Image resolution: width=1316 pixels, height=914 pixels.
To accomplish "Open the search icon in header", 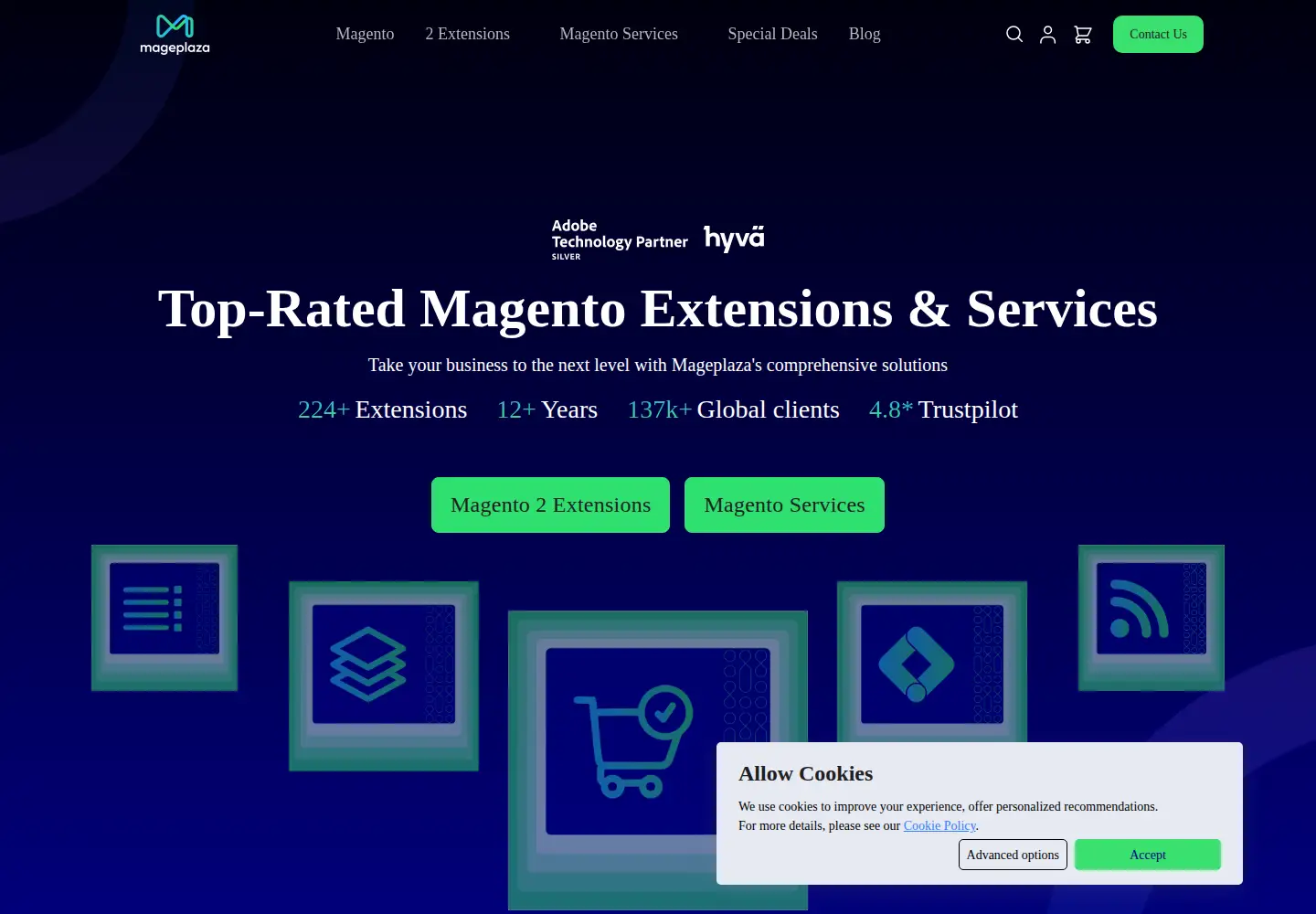I will [x=1014, y=35].
